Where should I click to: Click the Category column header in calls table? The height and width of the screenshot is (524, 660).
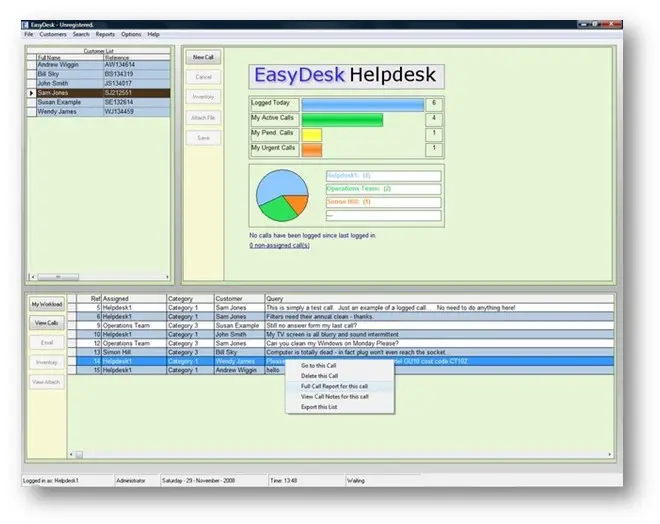pyautogui.click(x=190, y=298)
